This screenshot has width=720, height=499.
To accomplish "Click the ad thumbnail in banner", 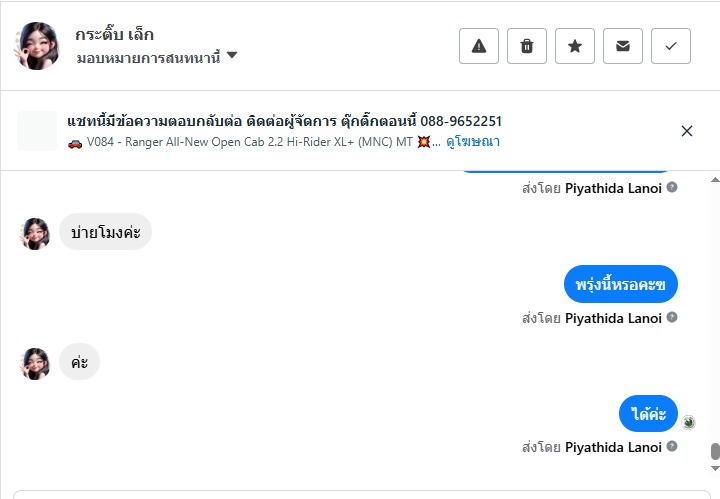I will pos(37,131).
